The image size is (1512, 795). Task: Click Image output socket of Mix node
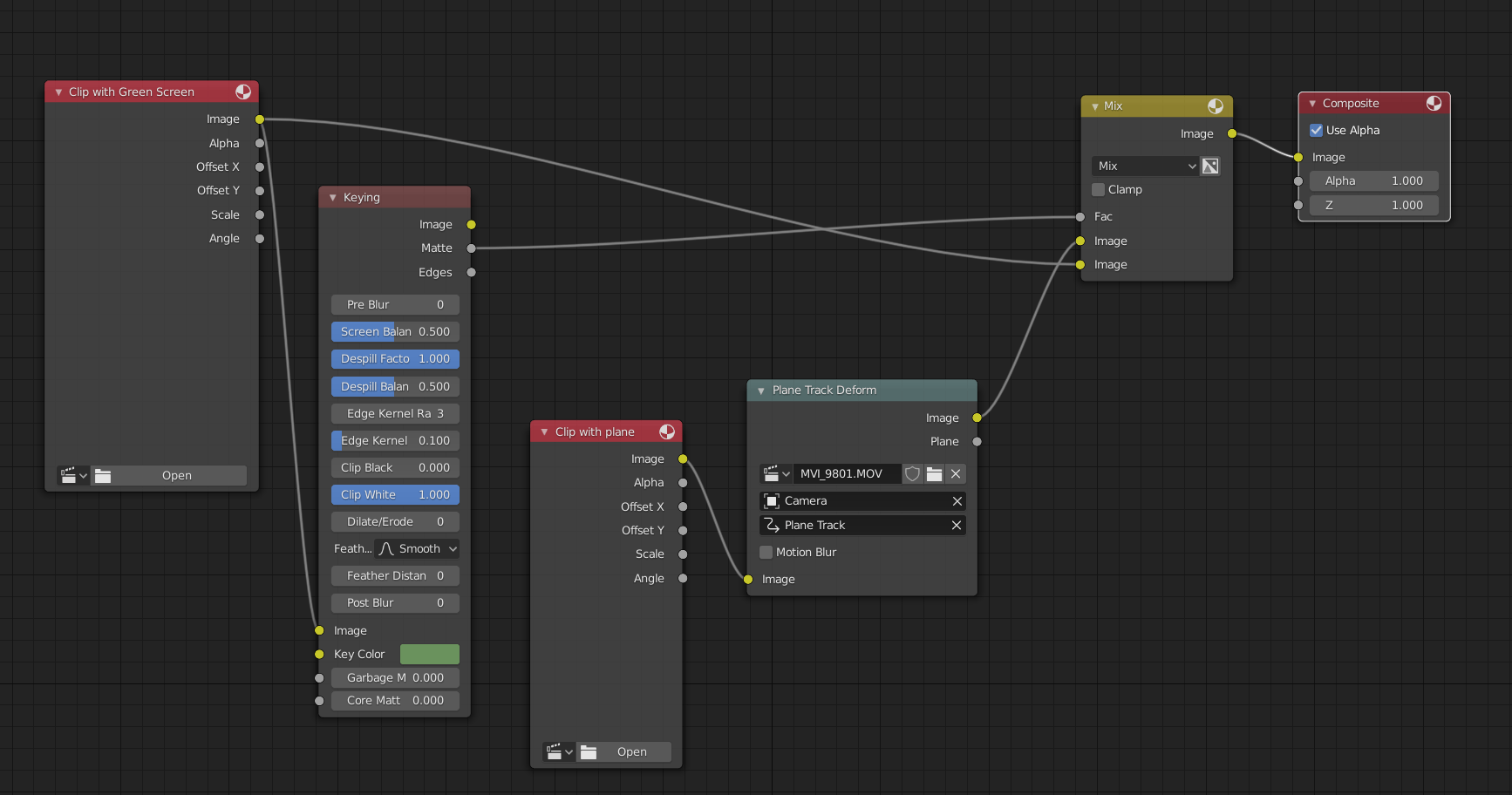point(1232,133)
